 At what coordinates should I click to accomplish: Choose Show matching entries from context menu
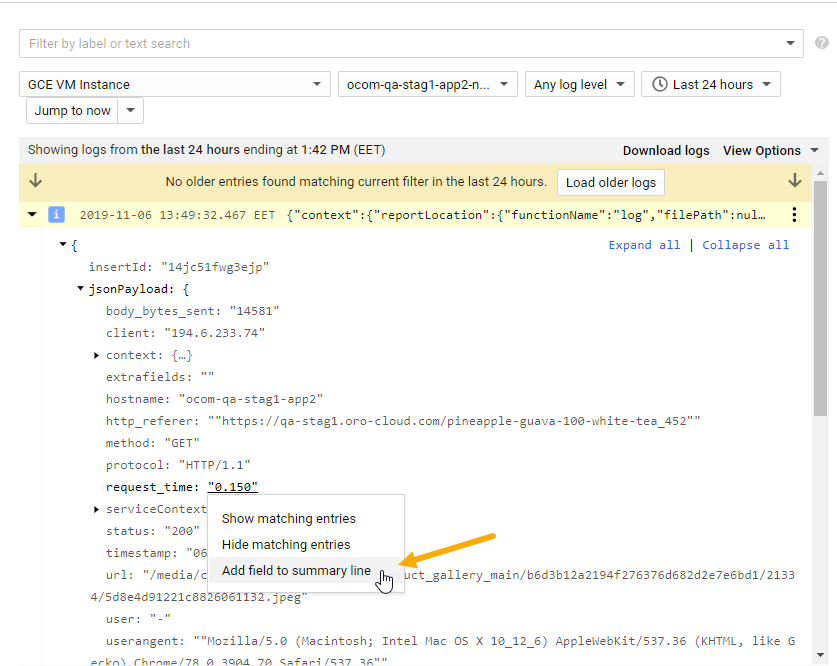point(288,519)
